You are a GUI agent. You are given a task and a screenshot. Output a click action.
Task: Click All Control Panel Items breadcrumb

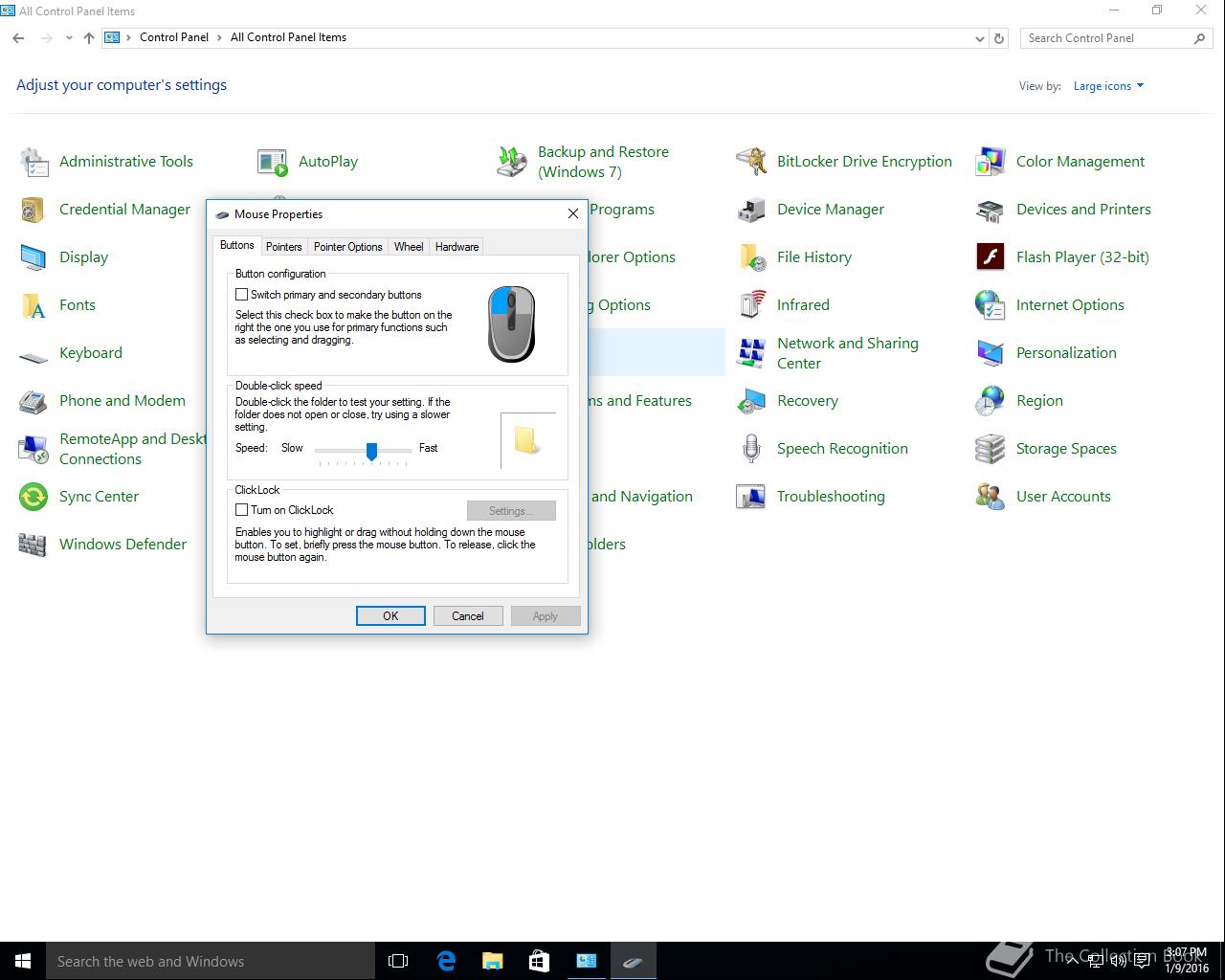coord(288,37)
